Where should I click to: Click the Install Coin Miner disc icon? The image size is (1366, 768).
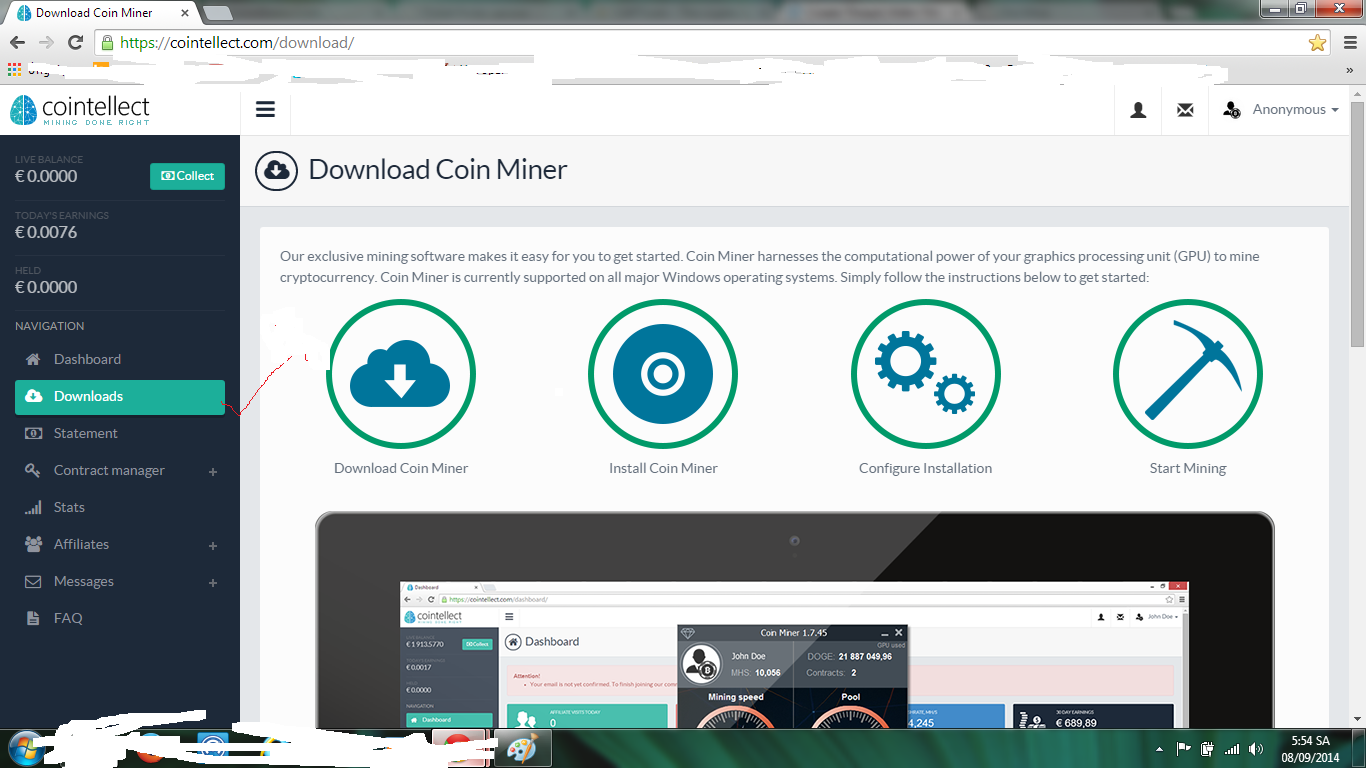point(663,375)
